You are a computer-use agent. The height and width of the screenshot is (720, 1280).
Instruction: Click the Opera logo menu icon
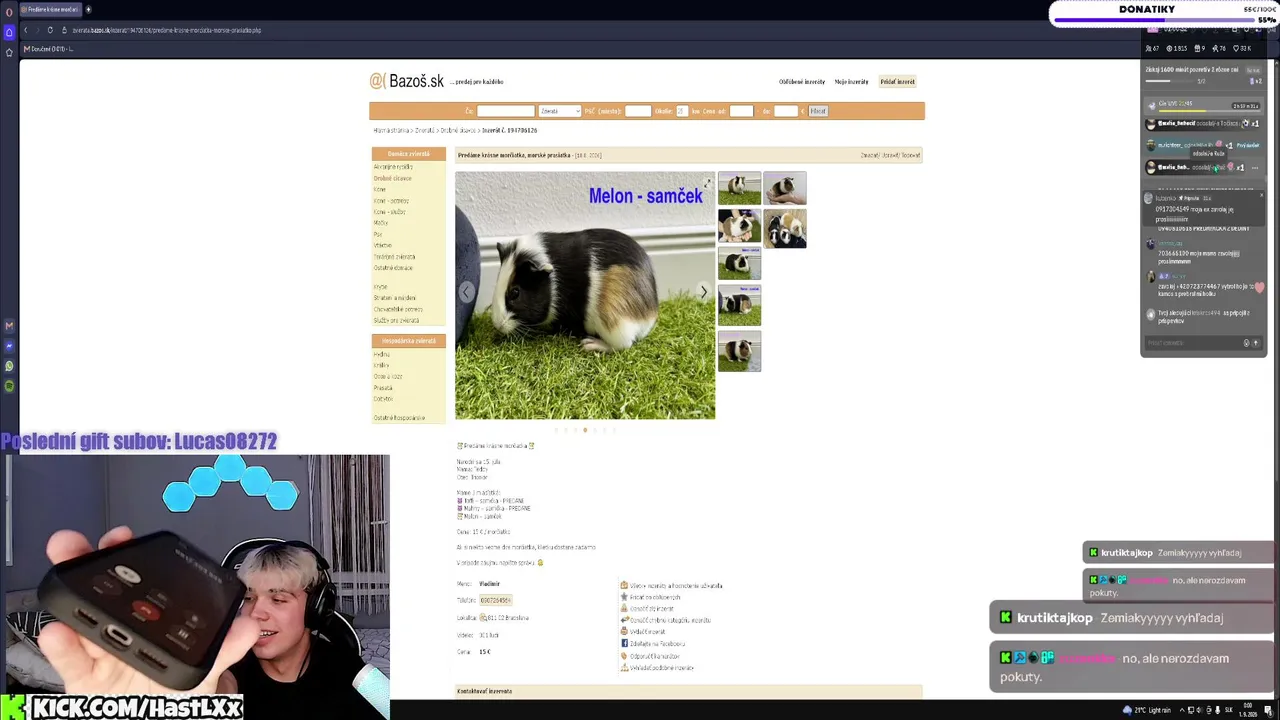9,10
